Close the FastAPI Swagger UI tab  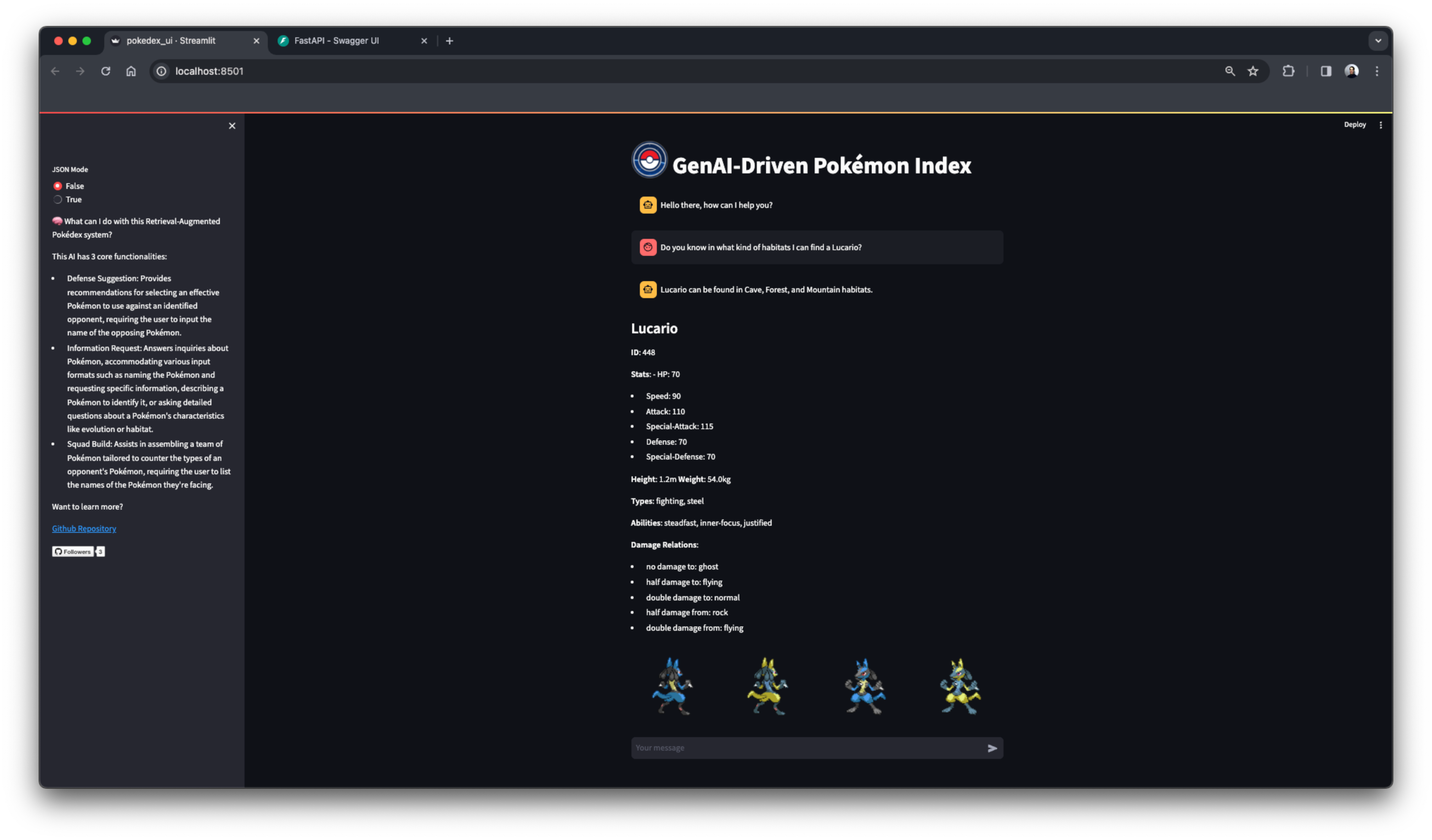point(424,41)
